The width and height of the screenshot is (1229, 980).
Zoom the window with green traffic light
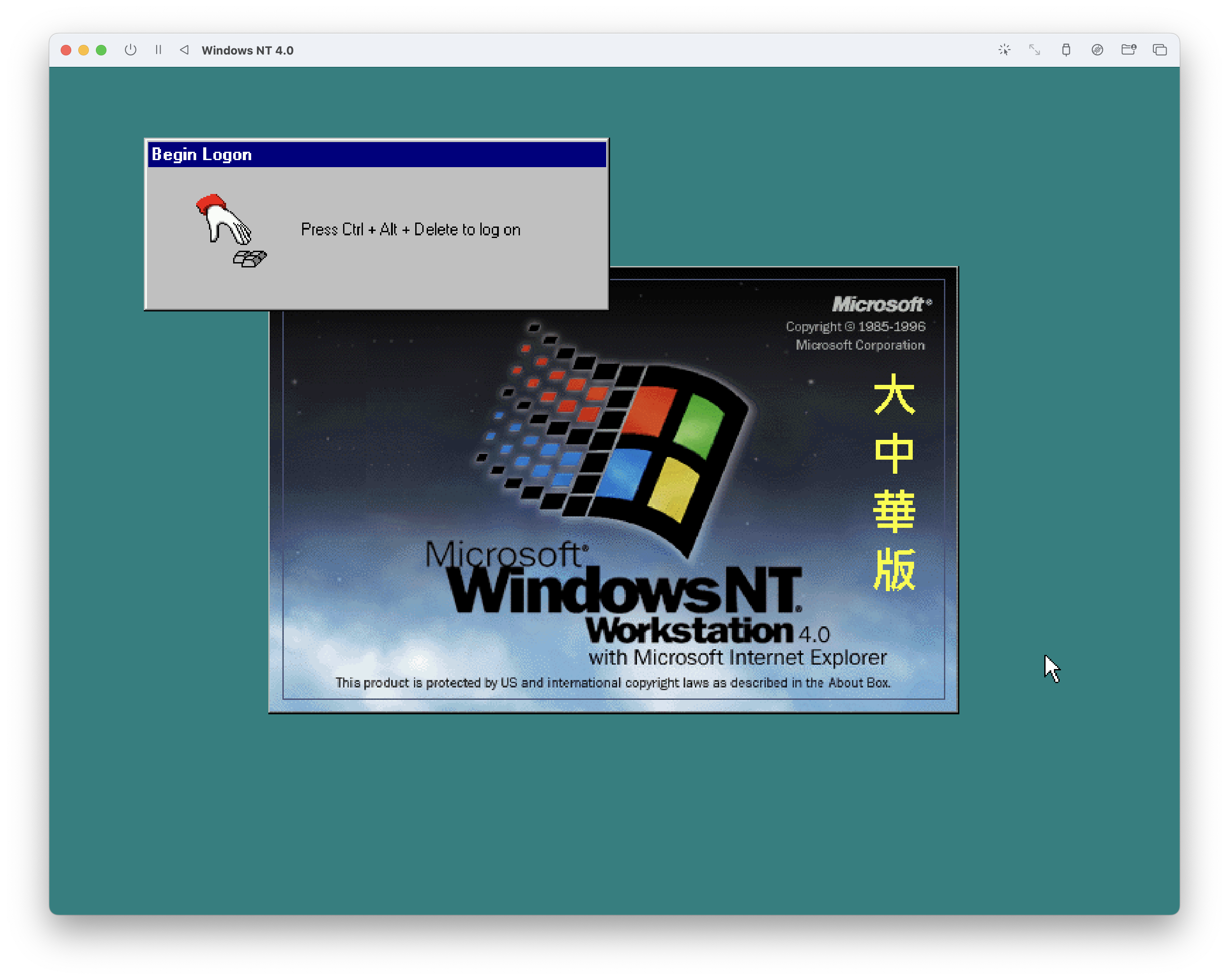coord(102,50)
